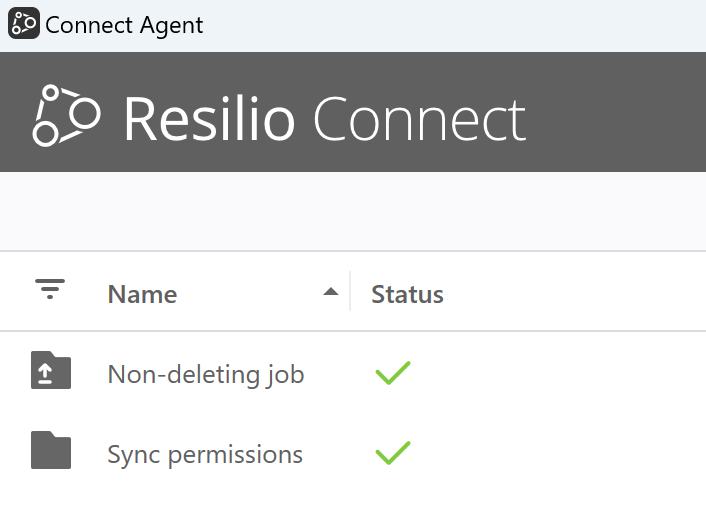Click the empty toolbar strip below banner
706x509 pixels.
(x=352, y=211)
